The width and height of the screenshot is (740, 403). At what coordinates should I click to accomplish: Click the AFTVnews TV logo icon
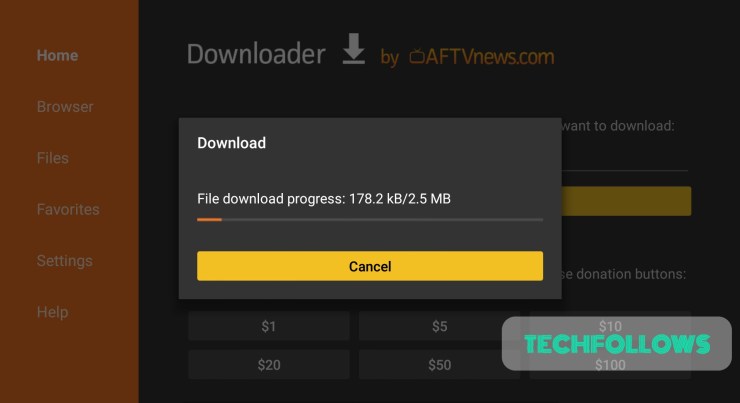tap(417, 56)
